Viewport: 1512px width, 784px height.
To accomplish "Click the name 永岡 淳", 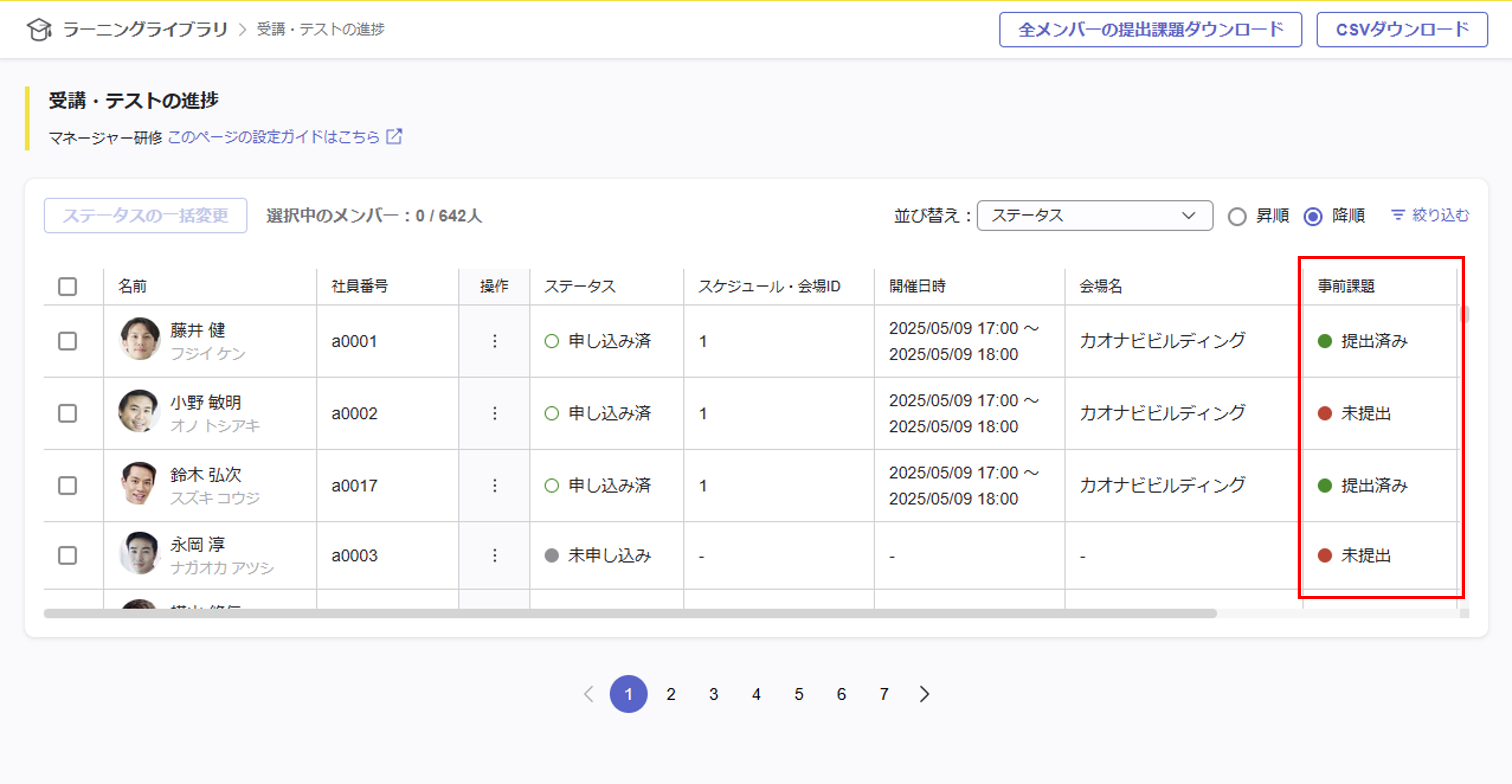I will [198, 544].
